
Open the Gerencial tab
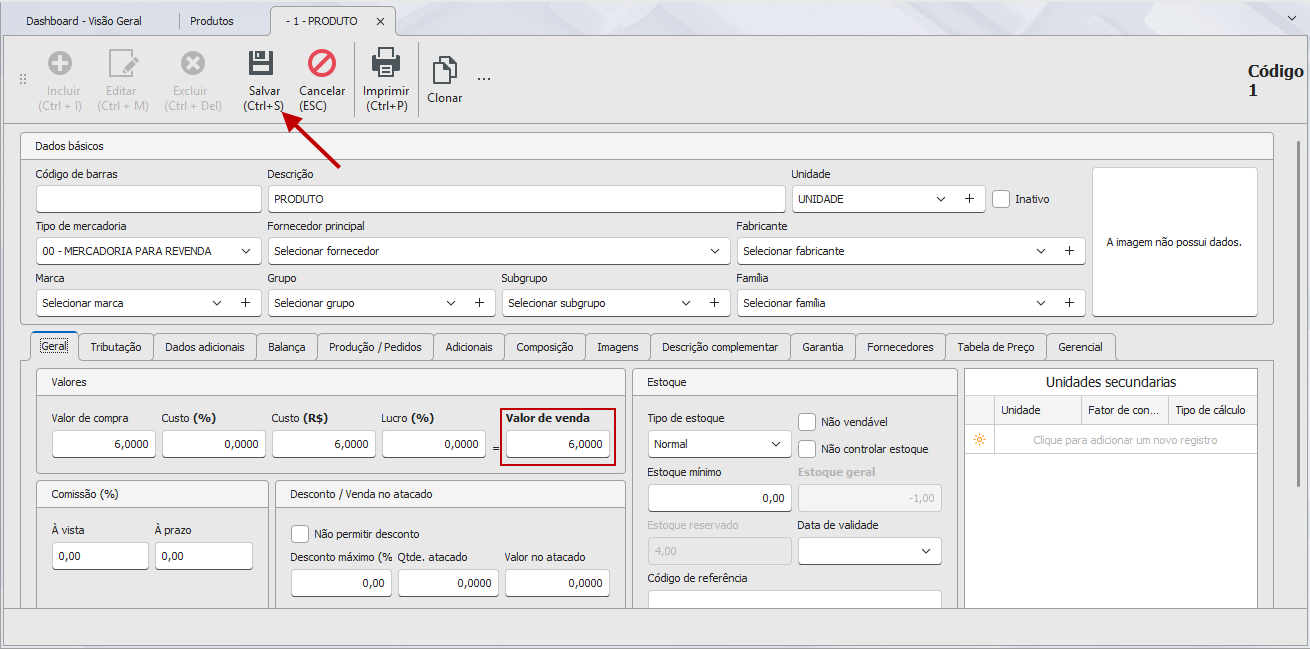point(1081,347)
